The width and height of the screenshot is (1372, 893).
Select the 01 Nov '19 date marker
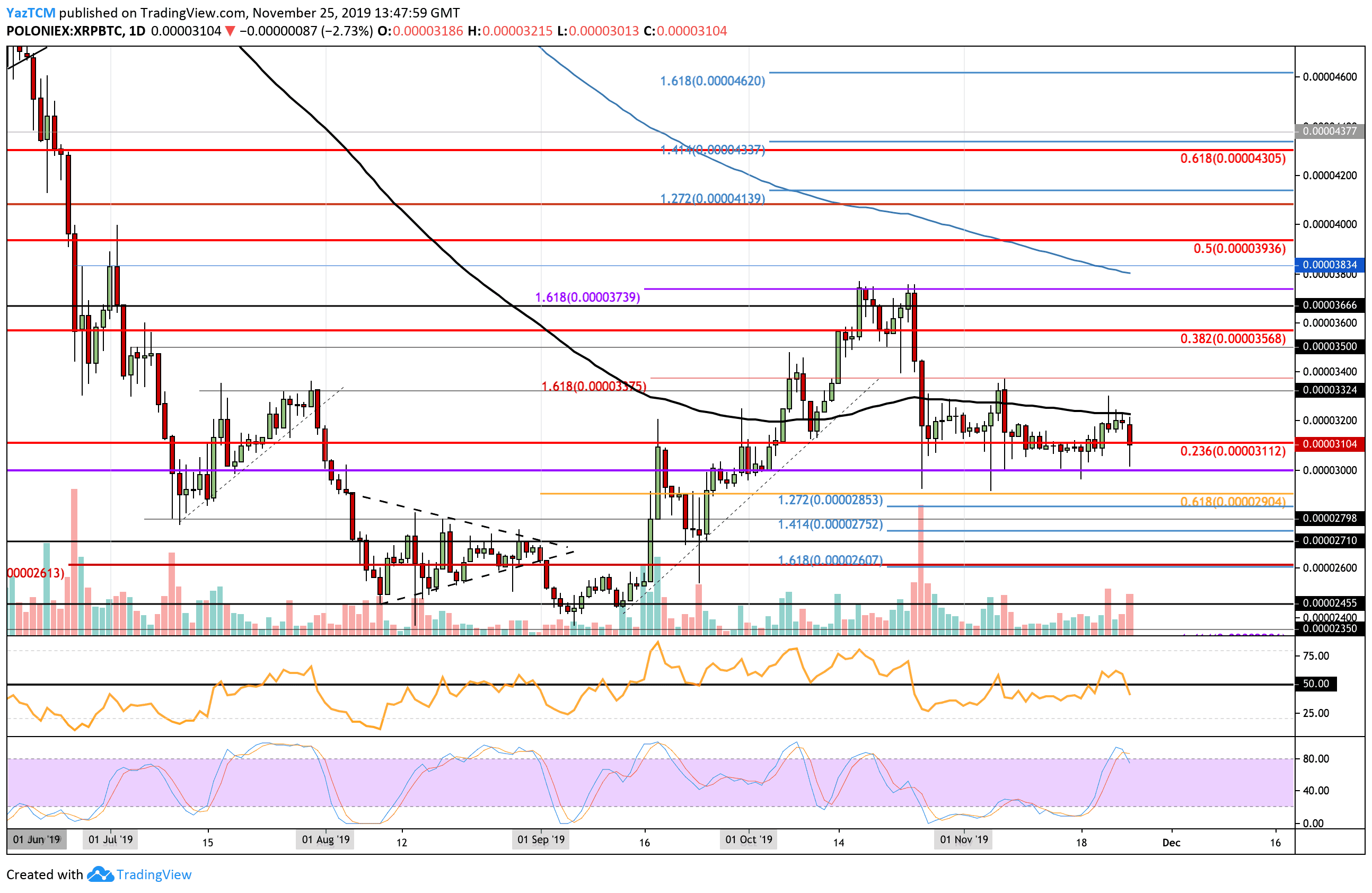(964, 839)
